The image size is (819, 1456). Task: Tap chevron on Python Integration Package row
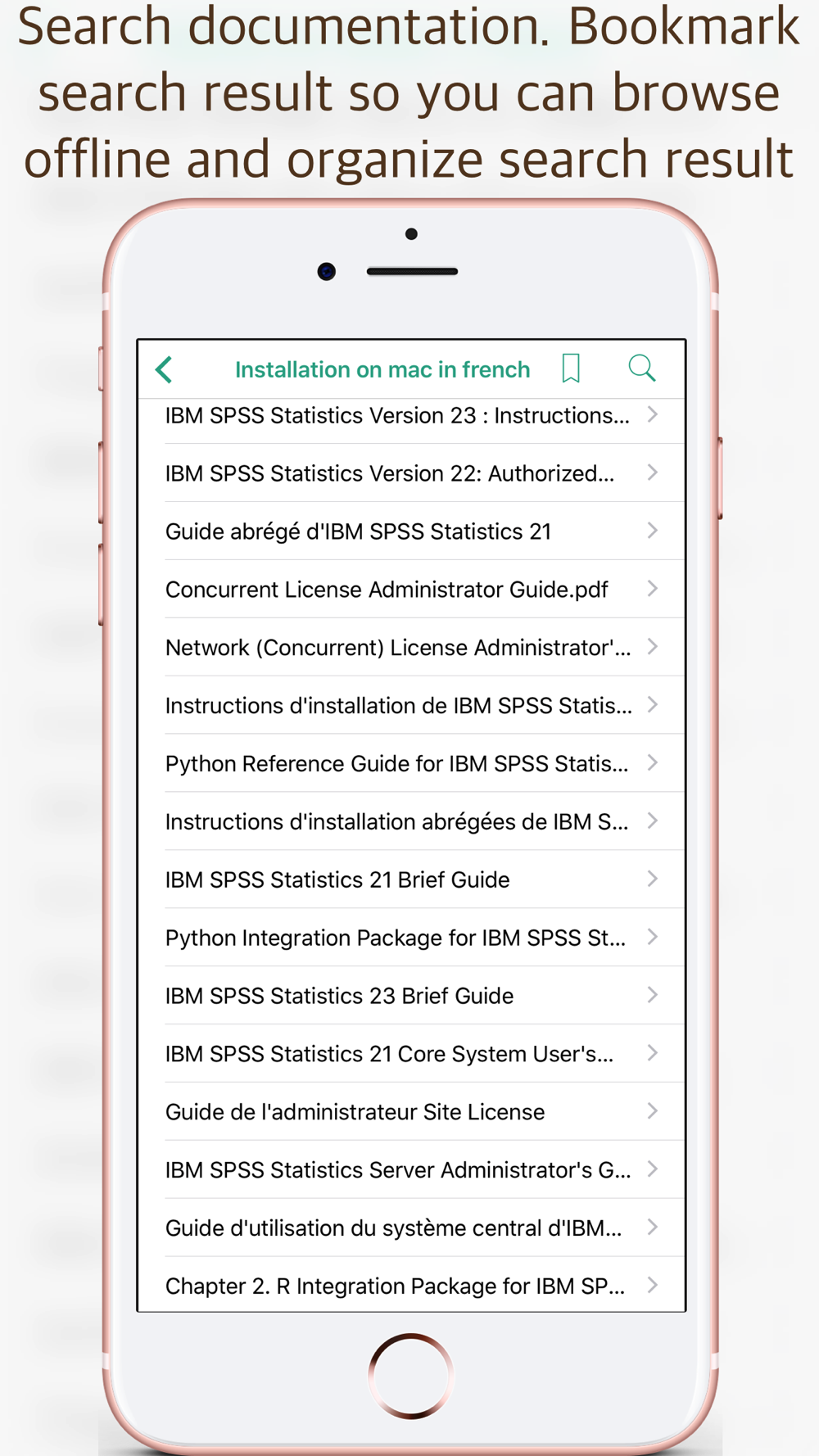tap(653, 938)
